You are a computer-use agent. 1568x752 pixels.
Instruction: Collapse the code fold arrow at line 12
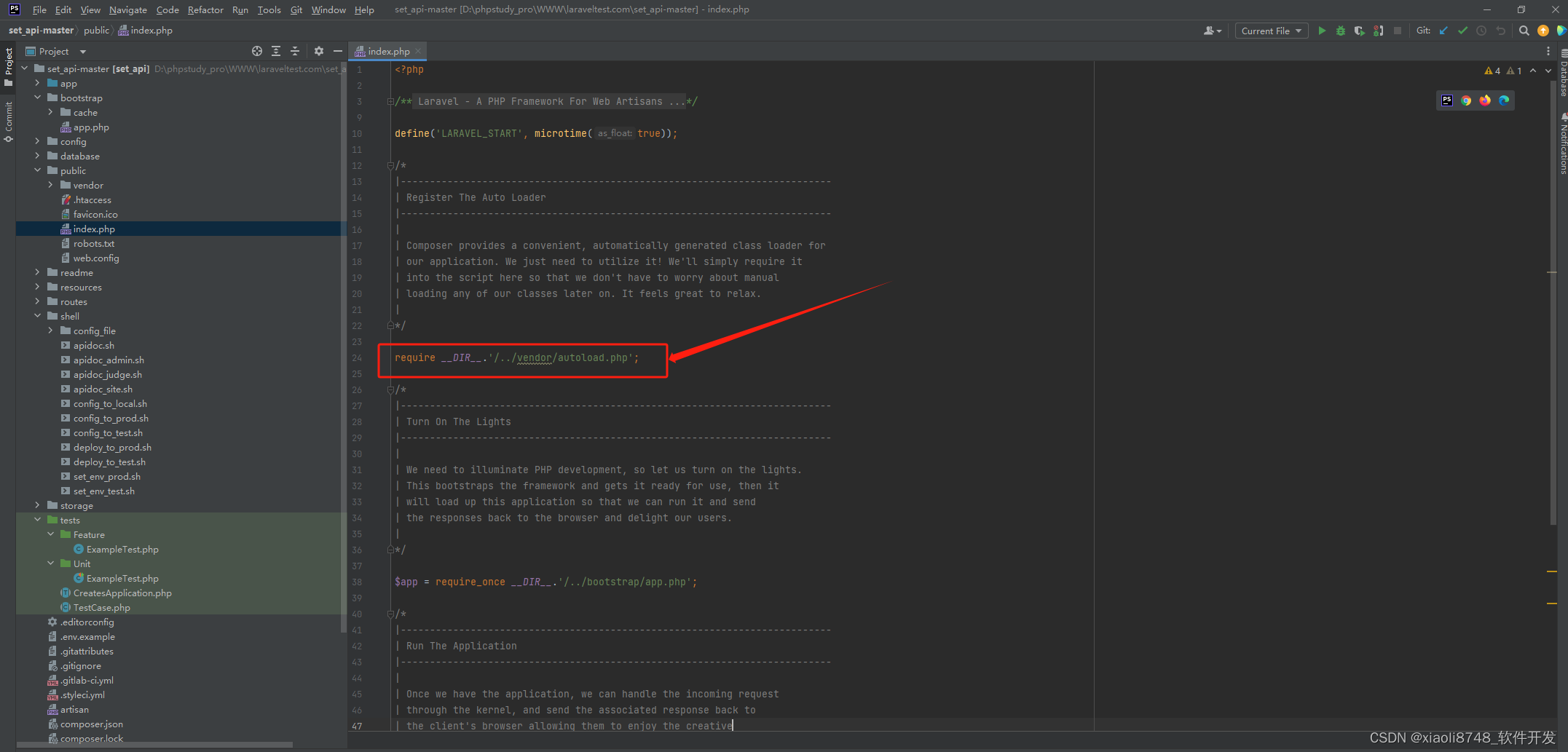(x=390, y=165)
